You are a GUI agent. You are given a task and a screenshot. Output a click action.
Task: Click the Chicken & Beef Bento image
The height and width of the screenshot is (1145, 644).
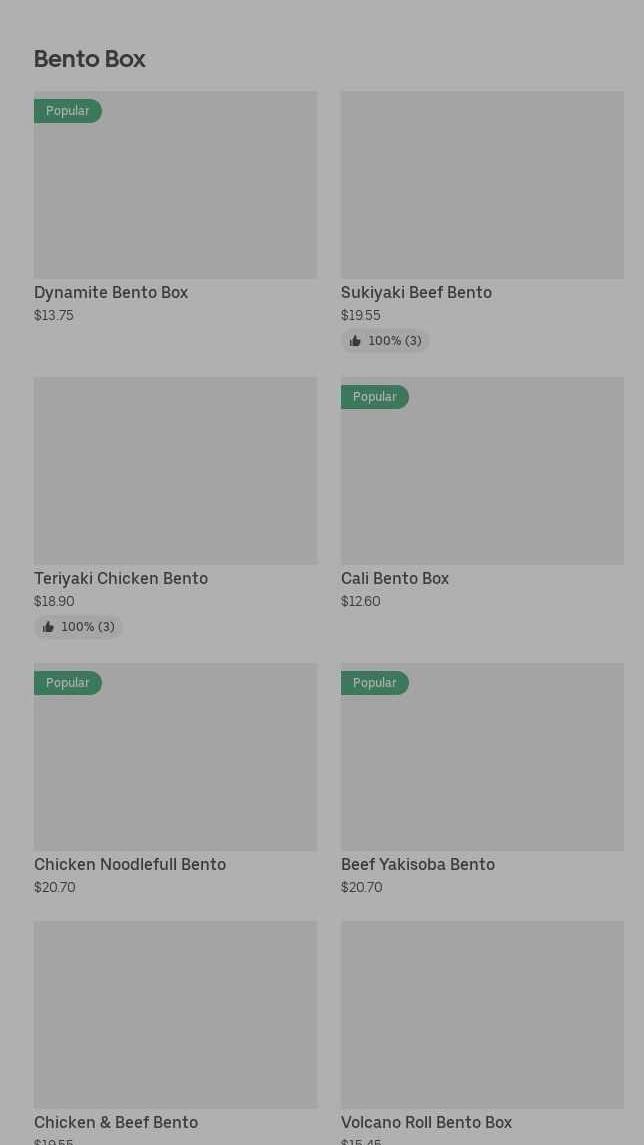pyautogui.click(x=175, y=1014)
